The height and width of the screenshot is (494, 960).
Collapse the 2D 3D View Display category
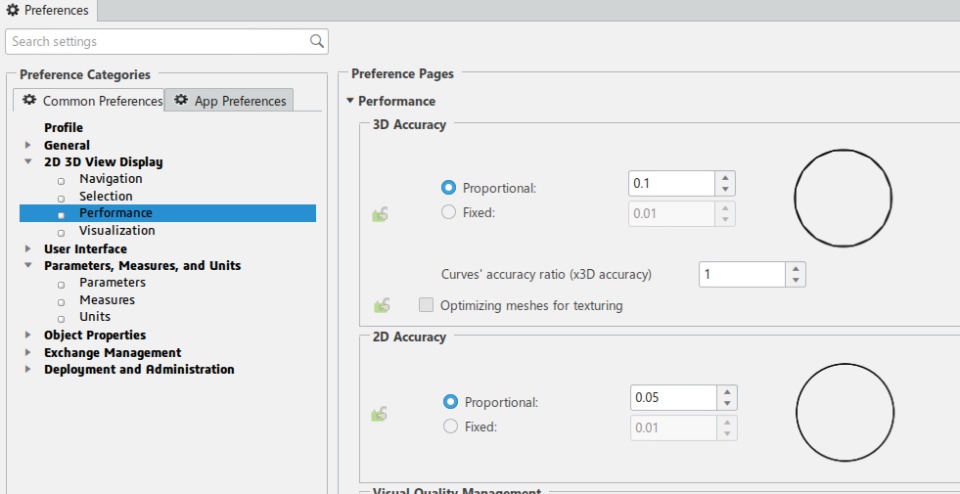tap(29, 162)
